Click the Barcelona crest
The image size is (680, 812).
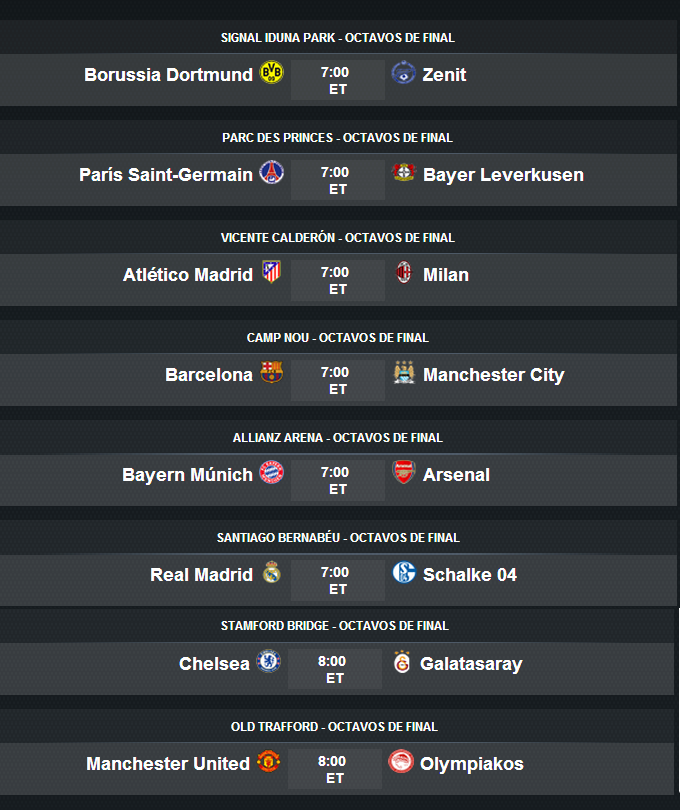tap(271, 372)
